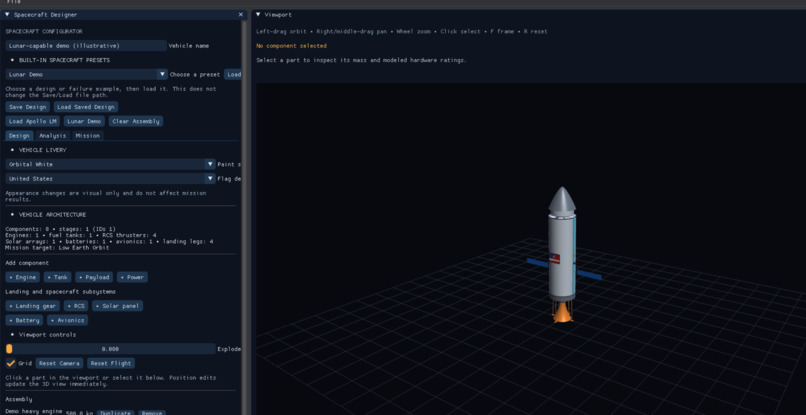Add a Solar panel subsystem

point(118,306)
